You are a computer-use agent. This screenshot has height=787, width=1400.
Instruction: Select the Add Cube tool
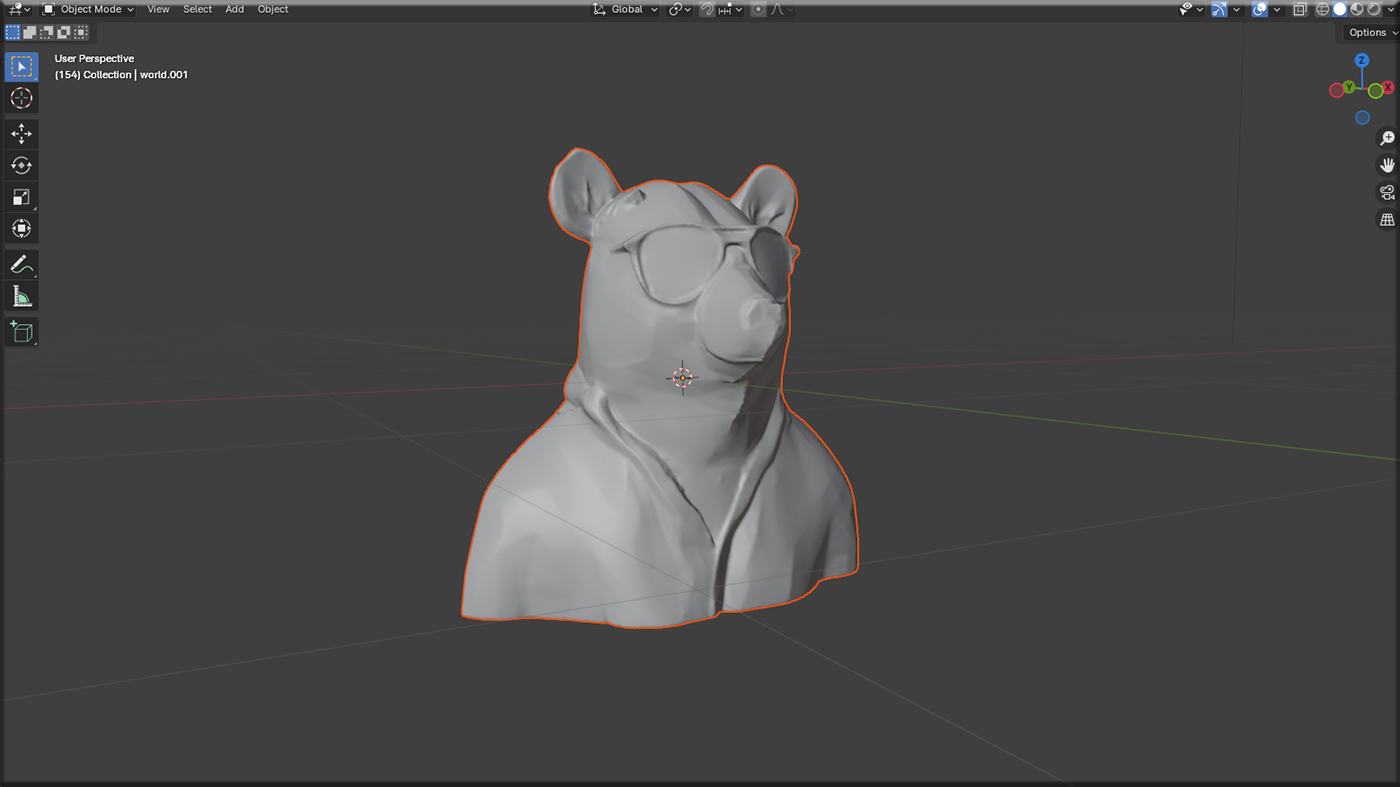coord(21,331)
